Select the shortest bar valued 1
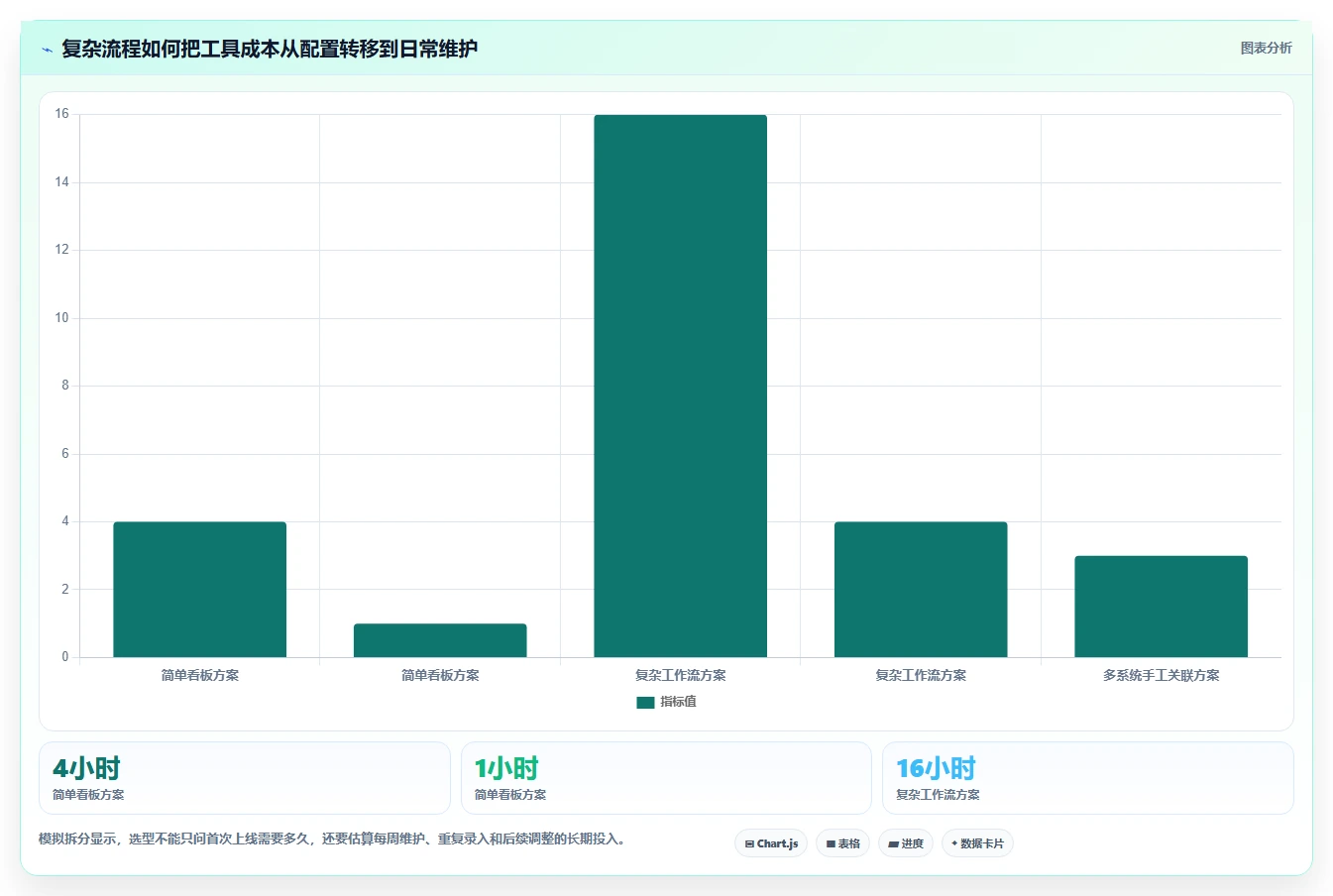This screenshot has height=896, width=1333. (x=440, y=640)
